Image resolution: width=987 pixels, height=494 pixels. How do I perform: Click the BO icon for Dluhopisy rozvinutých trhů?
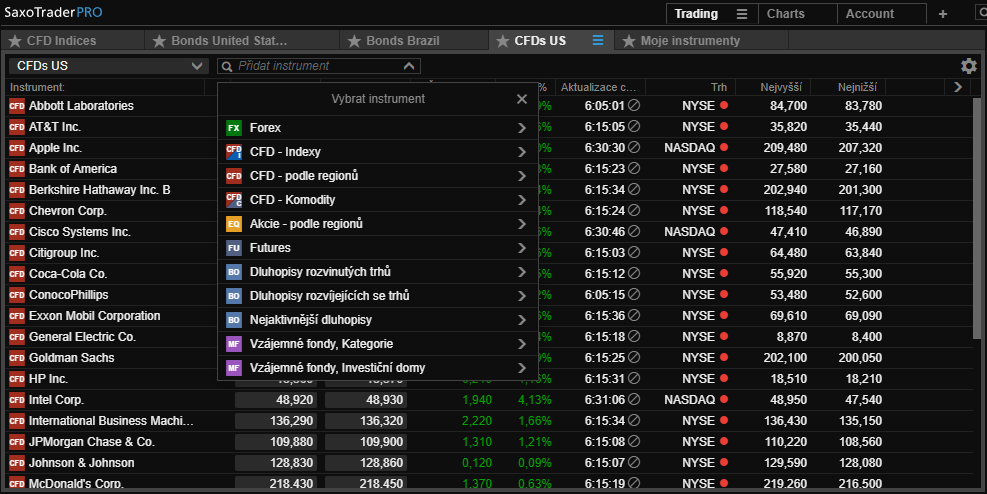coord(234,272)
